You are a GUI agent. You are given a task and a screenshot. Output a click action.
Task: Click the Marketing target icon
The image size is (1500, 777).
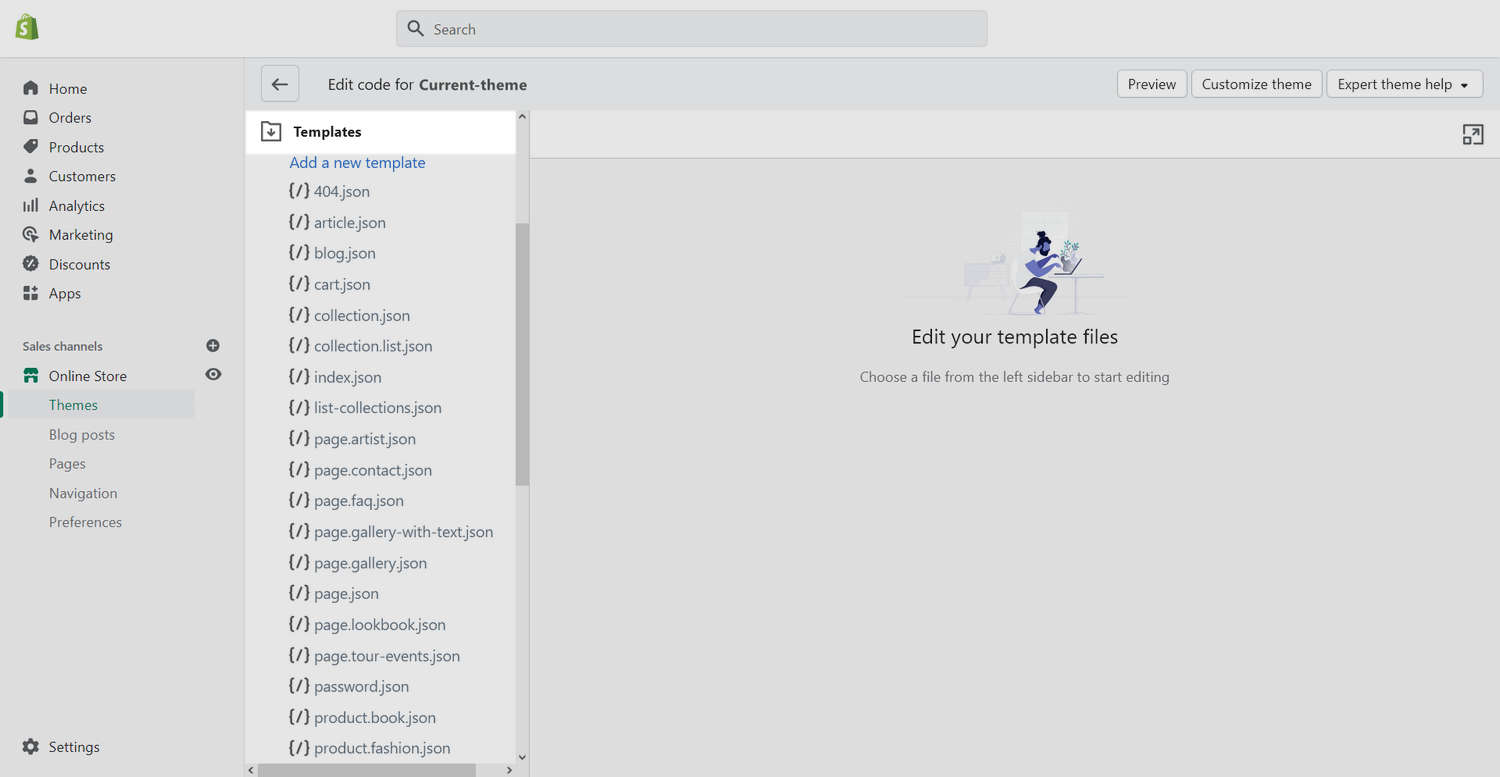[31, 234]
